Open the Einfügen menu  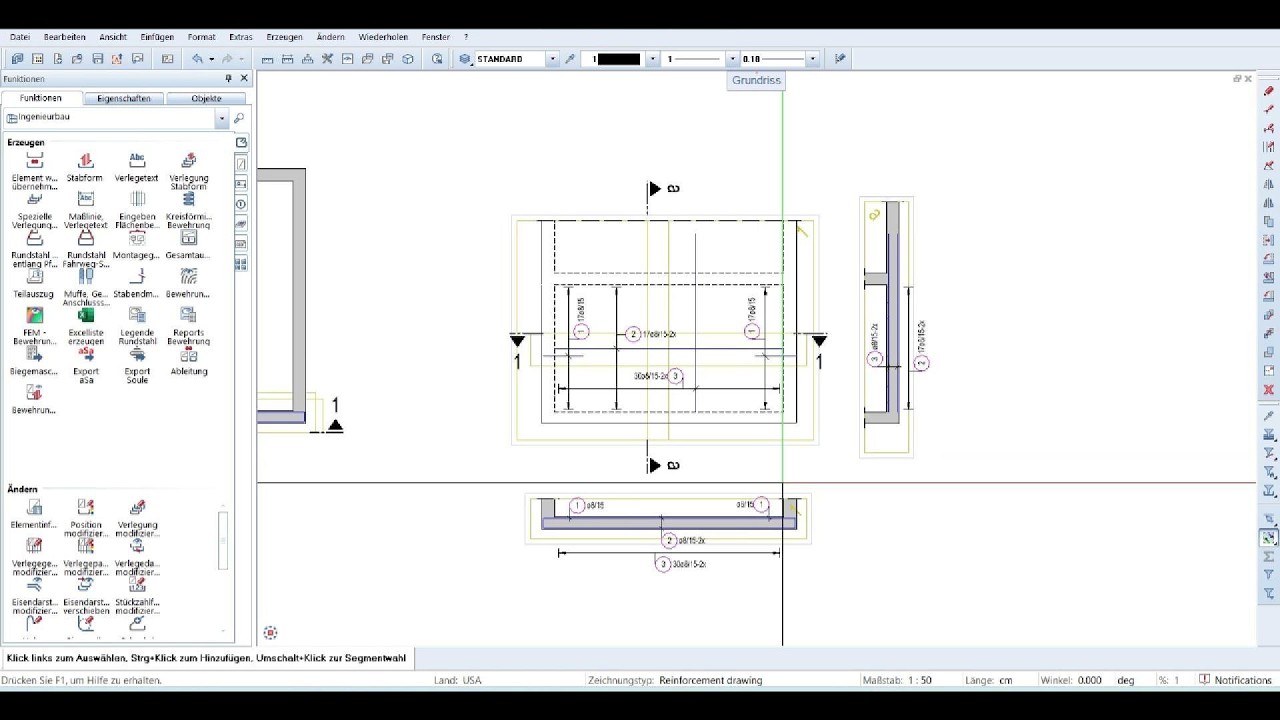pyautogui.click(x=157, y=37)
